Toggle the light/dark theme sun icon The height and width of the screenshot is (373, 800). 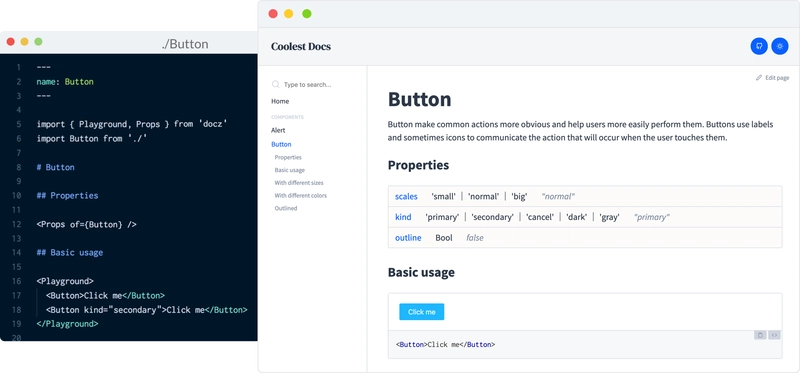780,46
